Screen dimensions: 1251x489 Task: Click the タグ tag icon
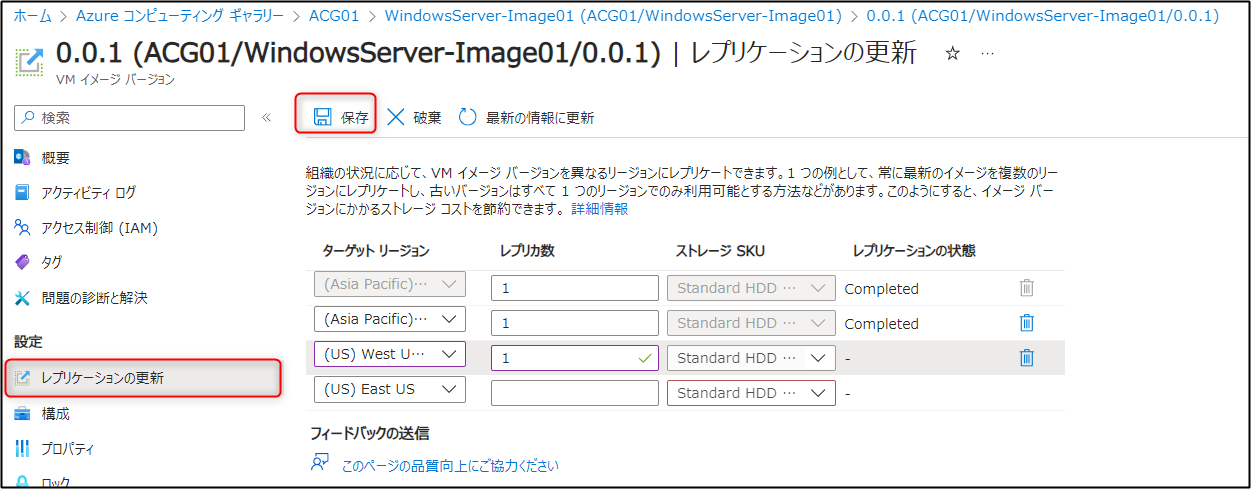point(23,262)
